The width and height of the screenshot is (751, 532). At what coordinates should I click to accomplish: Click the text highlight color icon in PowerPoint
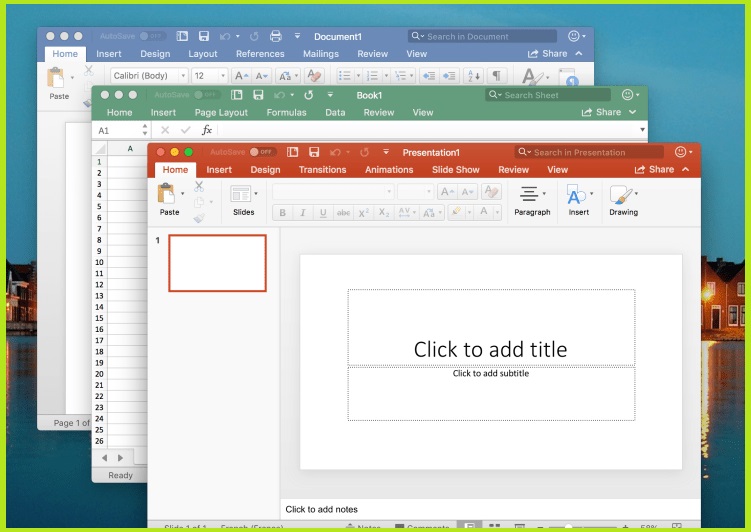[x=456, y=212]
